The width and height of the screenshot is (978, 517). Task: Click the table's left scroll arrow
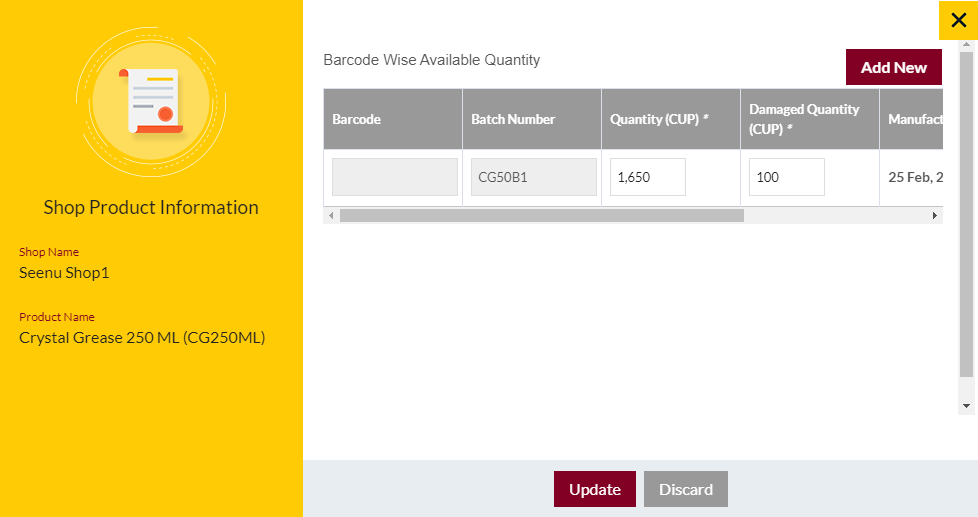331,216
